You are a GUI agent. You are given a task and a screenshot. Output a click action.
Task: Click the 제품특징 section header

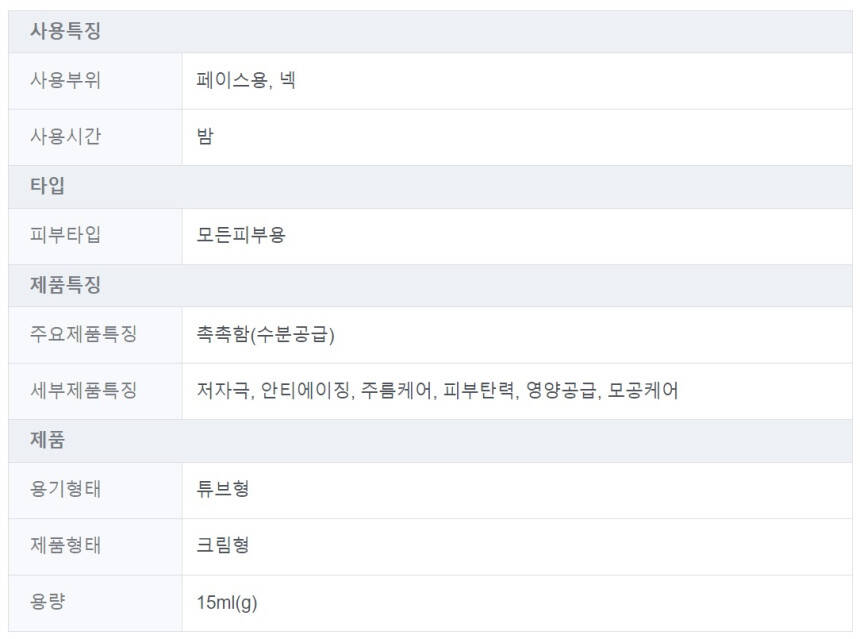point(65,286)
